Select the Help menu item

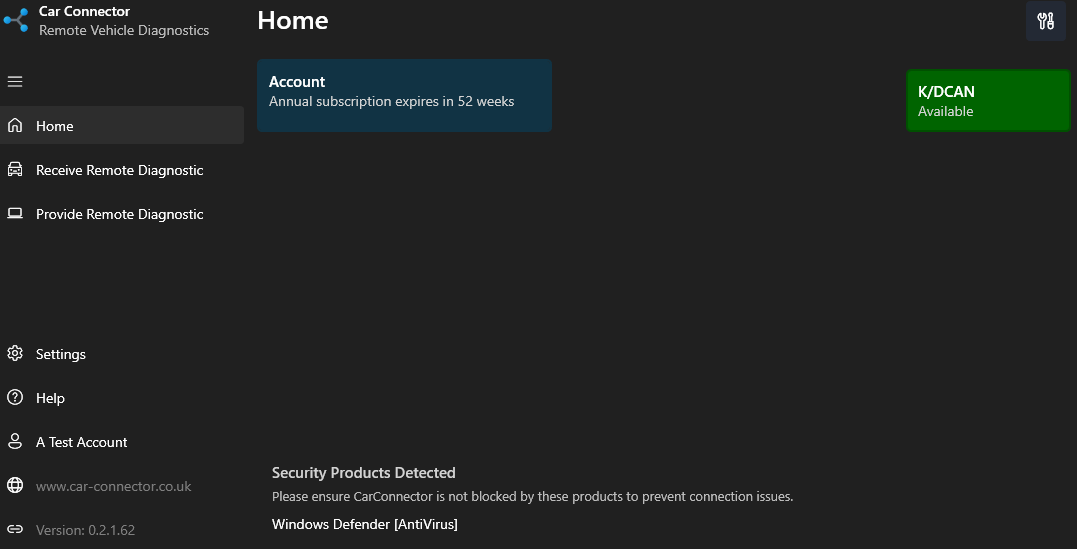tap(50, 398)
